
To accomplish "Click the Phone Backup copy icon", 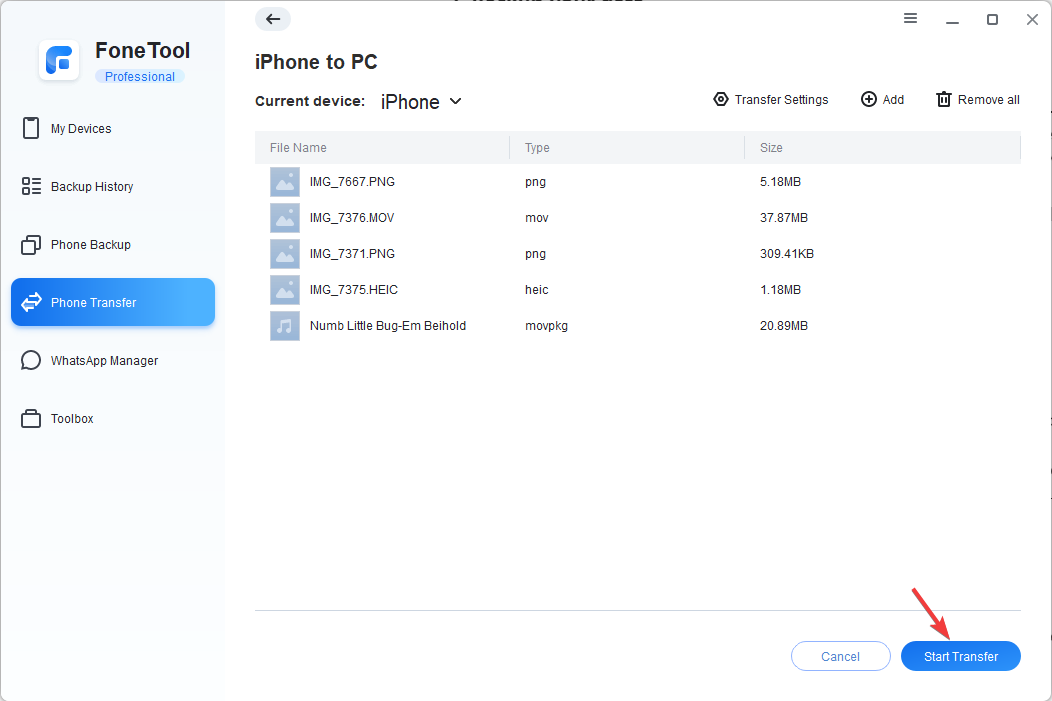I will (x=31, y=245).
